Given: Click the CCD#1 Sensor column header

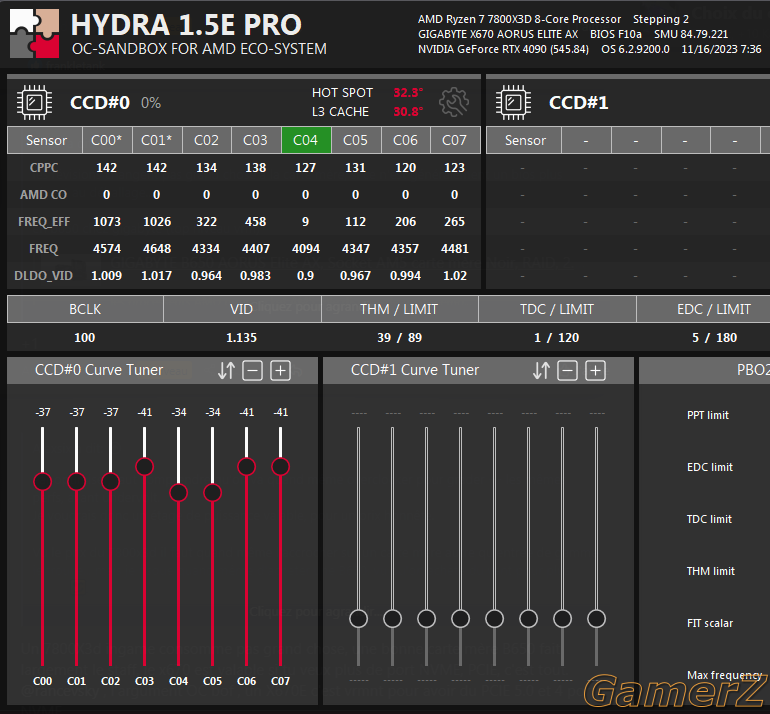Looking at the screenshot, I should click(x=525, y=140).
